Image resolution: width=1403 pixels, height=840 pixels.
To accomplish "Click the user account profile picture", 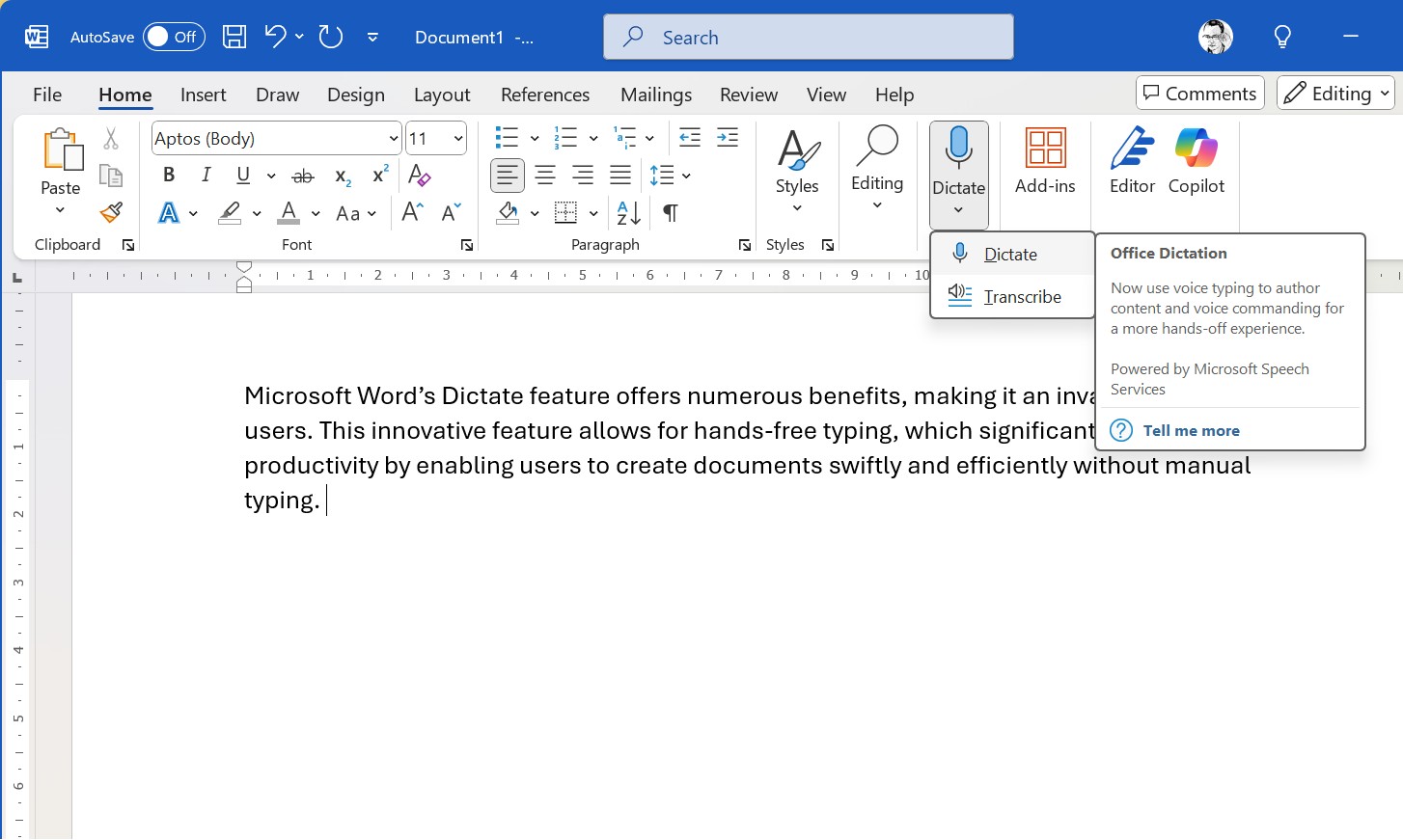I will (x=1216, y=37).
